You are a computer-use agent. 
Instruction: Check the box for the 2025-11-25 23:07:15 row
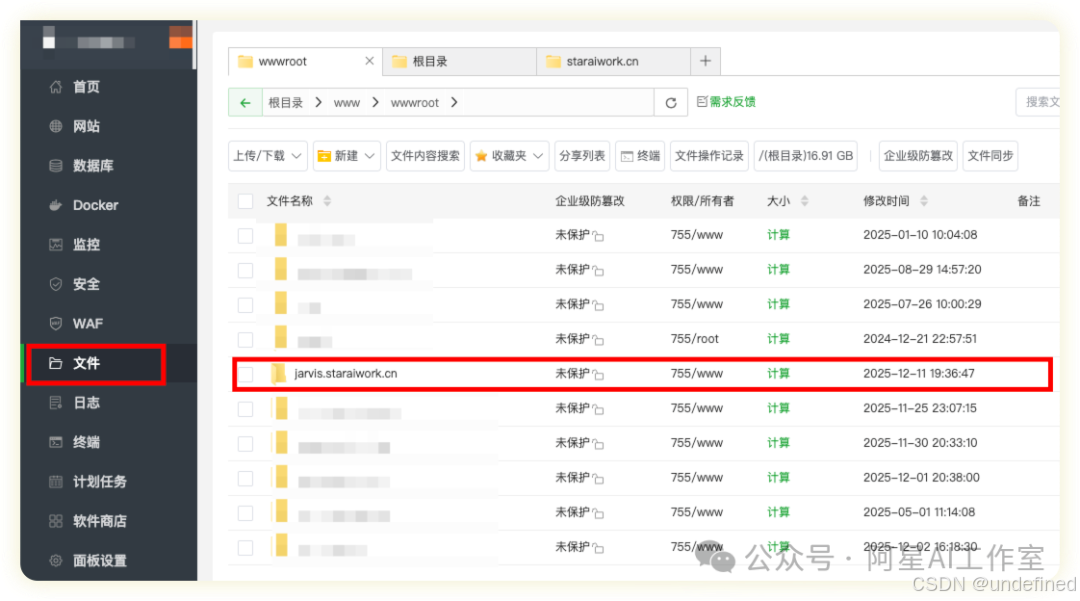click(245, 409)
